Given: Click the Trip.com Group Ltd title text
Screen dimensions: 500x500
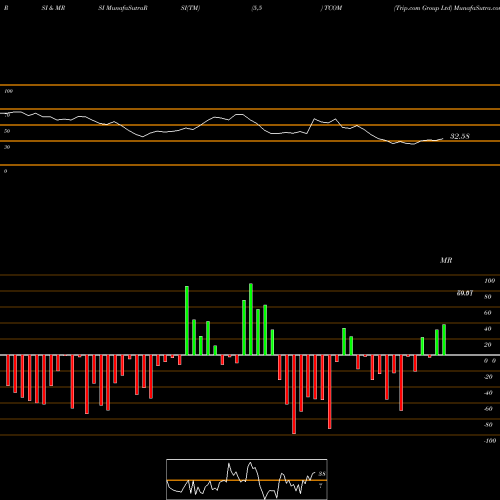Looking at the screenshot, I should (x=423, y=8).
